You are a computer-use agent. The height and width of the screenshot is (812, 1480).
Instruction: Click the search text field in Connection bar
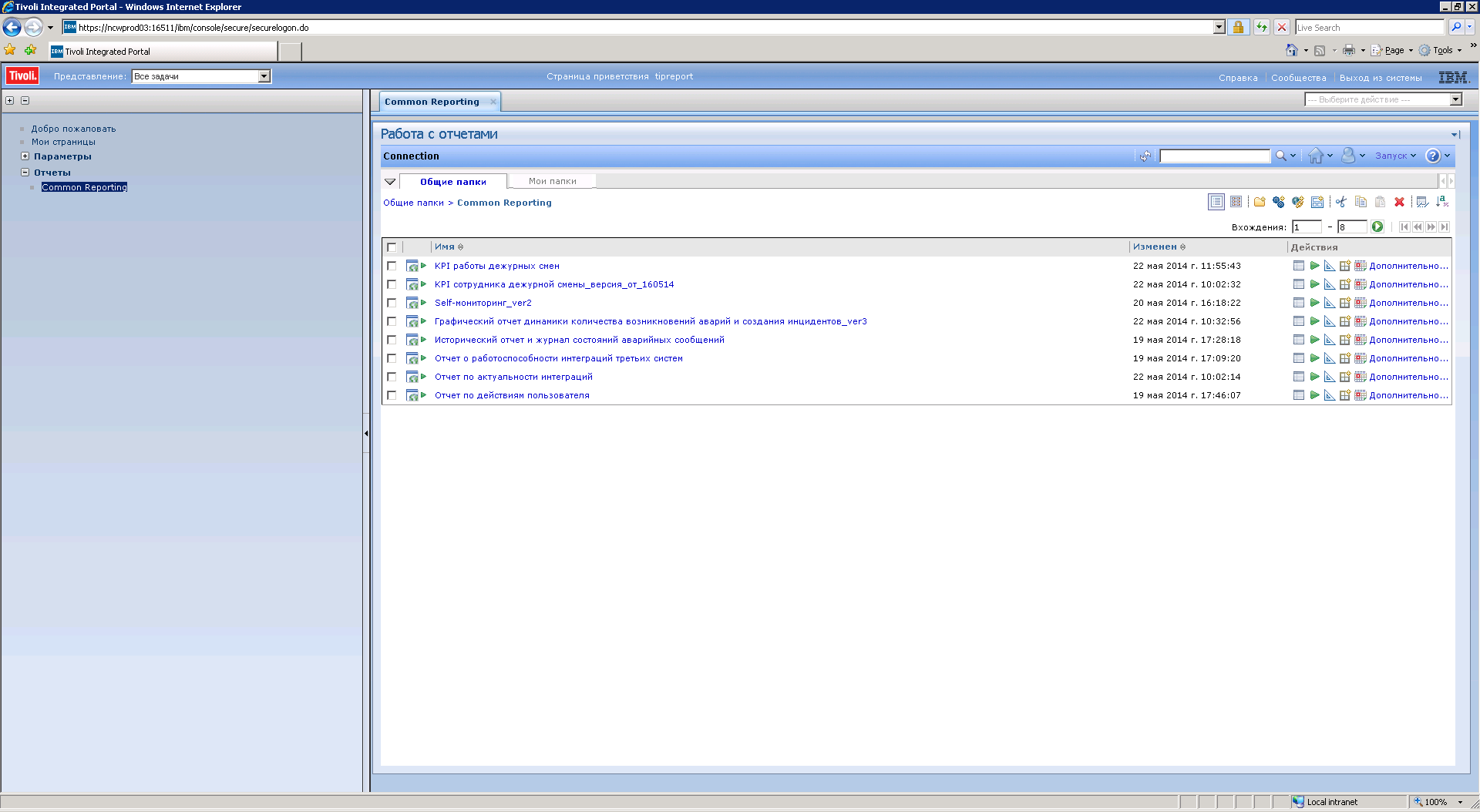point(1215,156)
